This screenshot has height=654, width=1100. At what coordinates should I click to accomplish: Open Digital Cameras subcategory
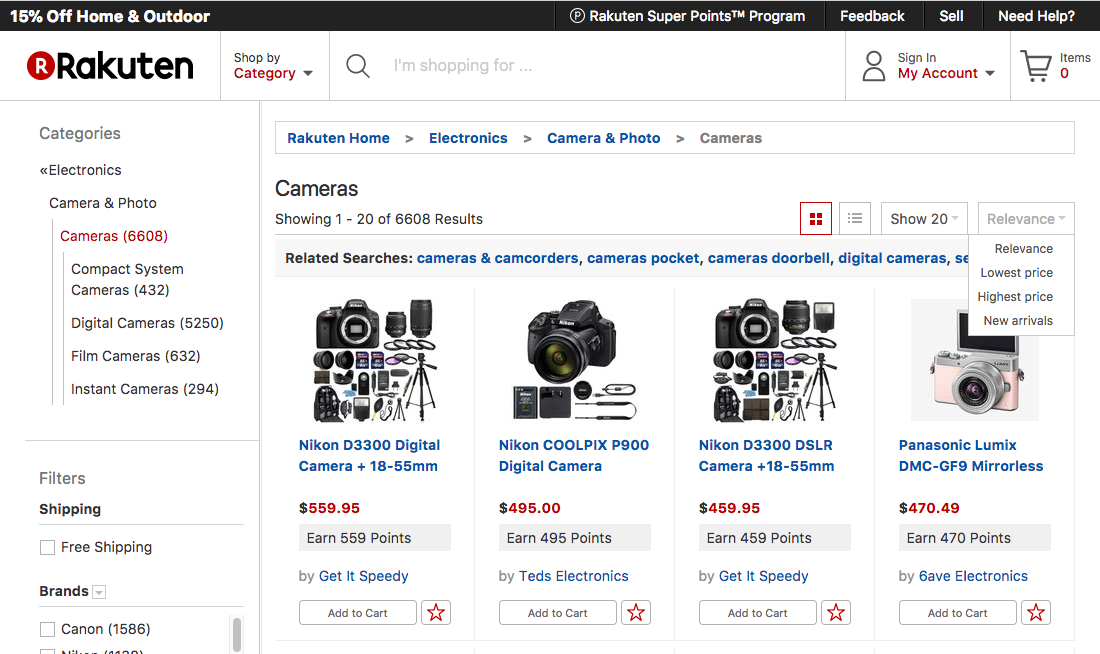(147, 323)
